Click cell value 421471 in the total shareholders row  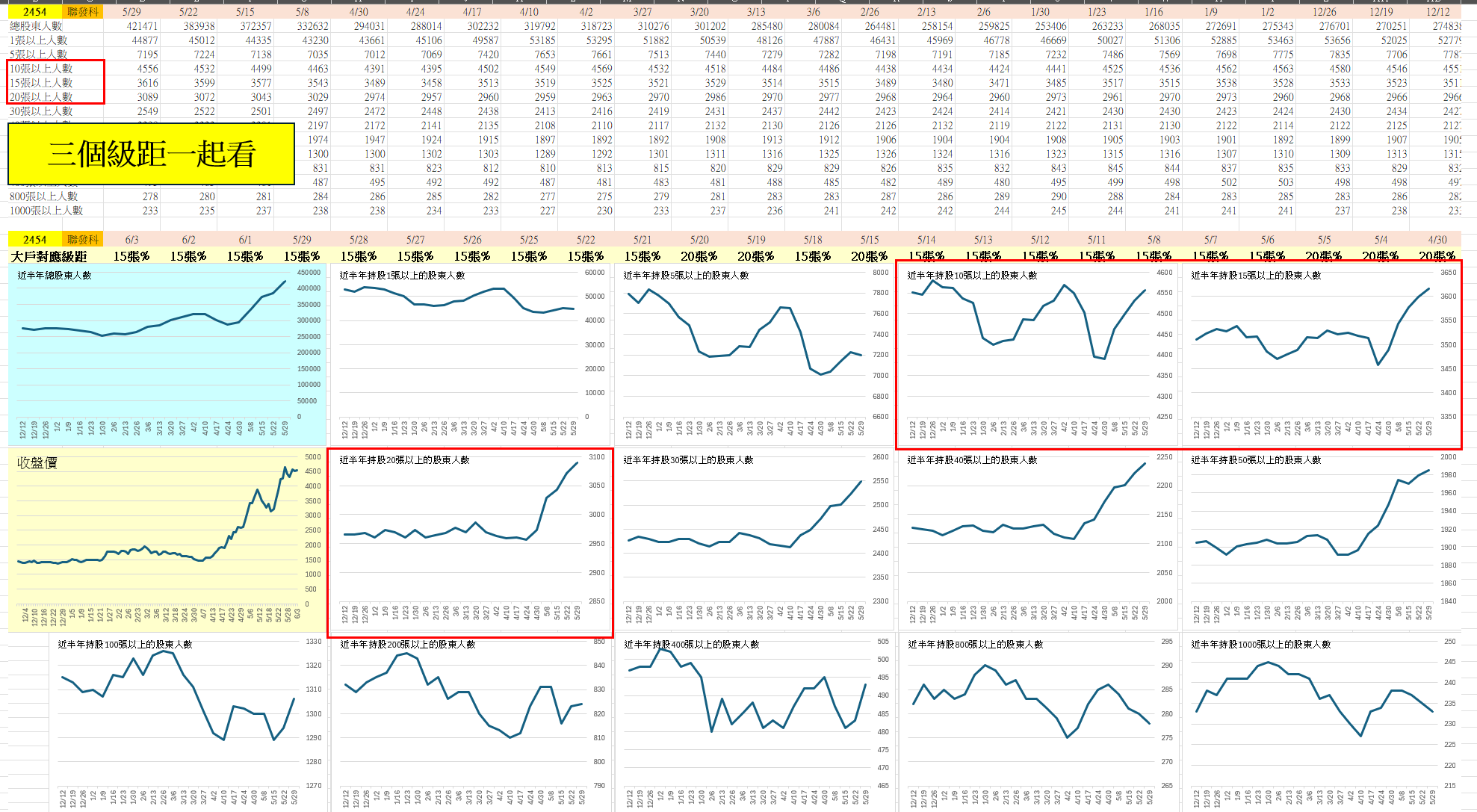(x=142, y=26)
